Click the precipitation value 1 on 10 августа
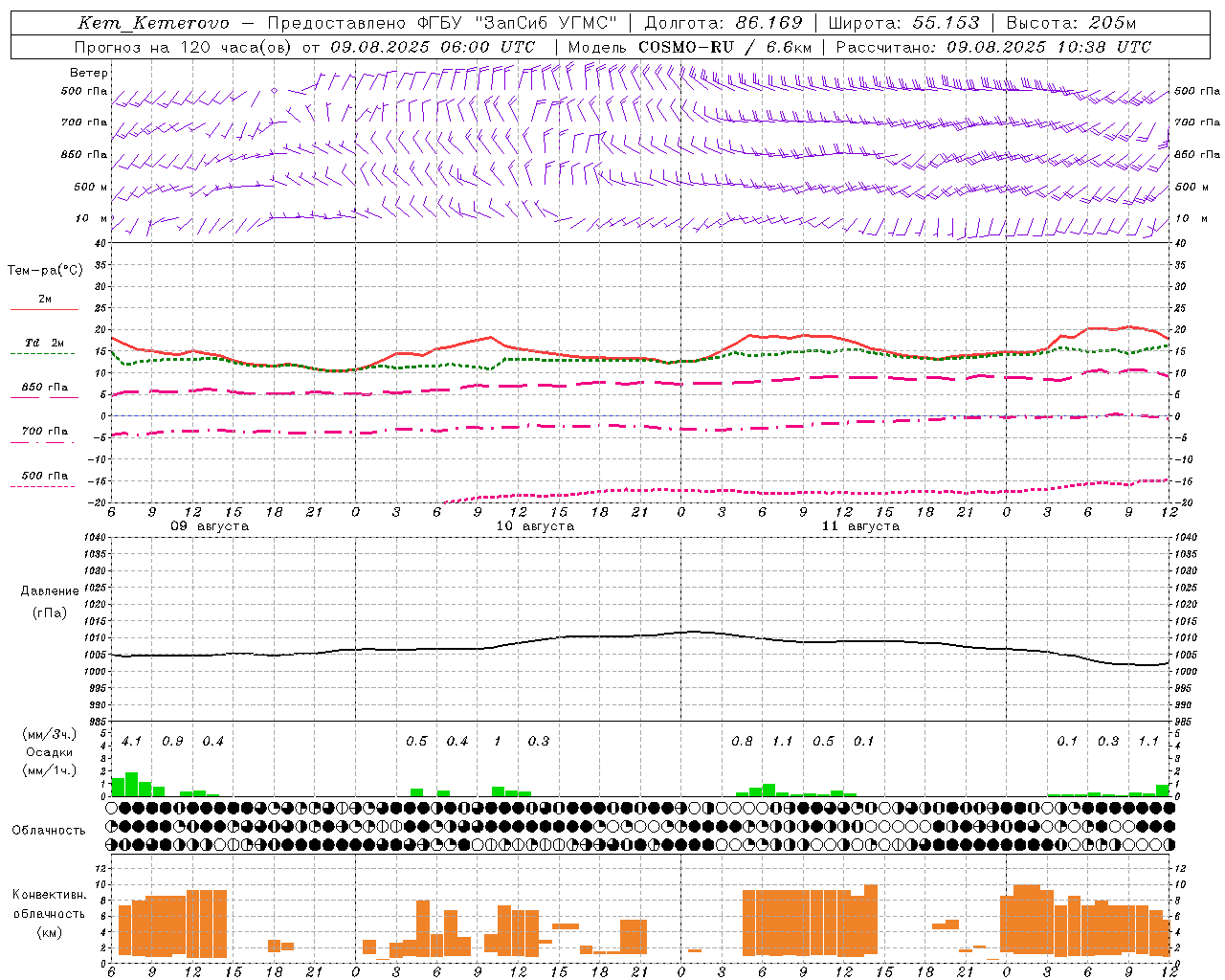This screenshot has height=980, width=1225. click(497, 742)
